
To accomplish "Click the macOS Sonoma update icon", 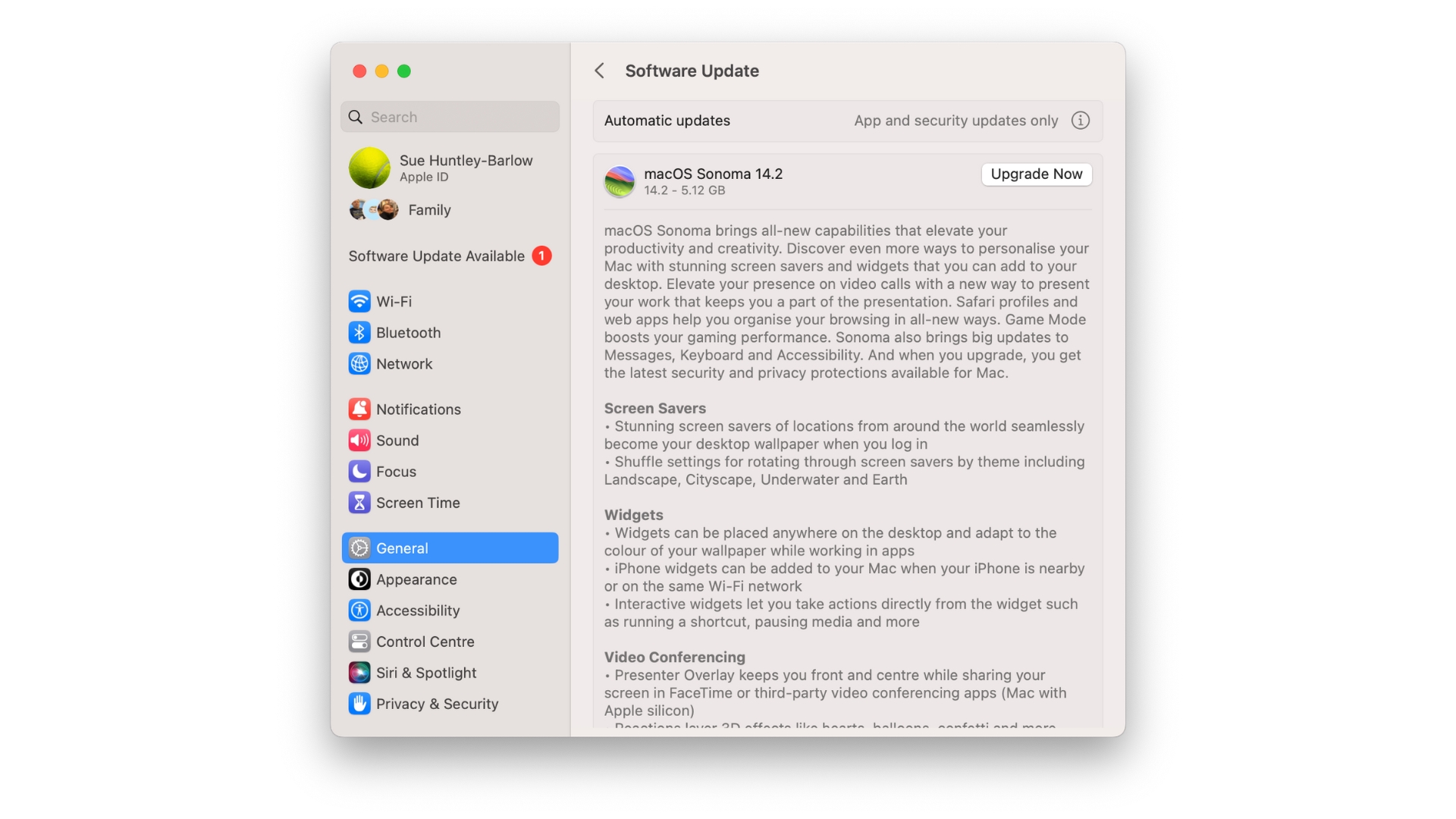I will [x=619, y=181].
